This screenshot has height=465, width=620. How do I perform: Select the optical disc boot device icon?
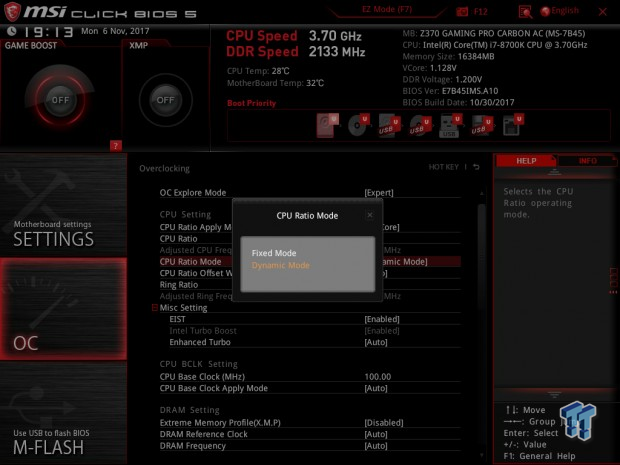358,125
